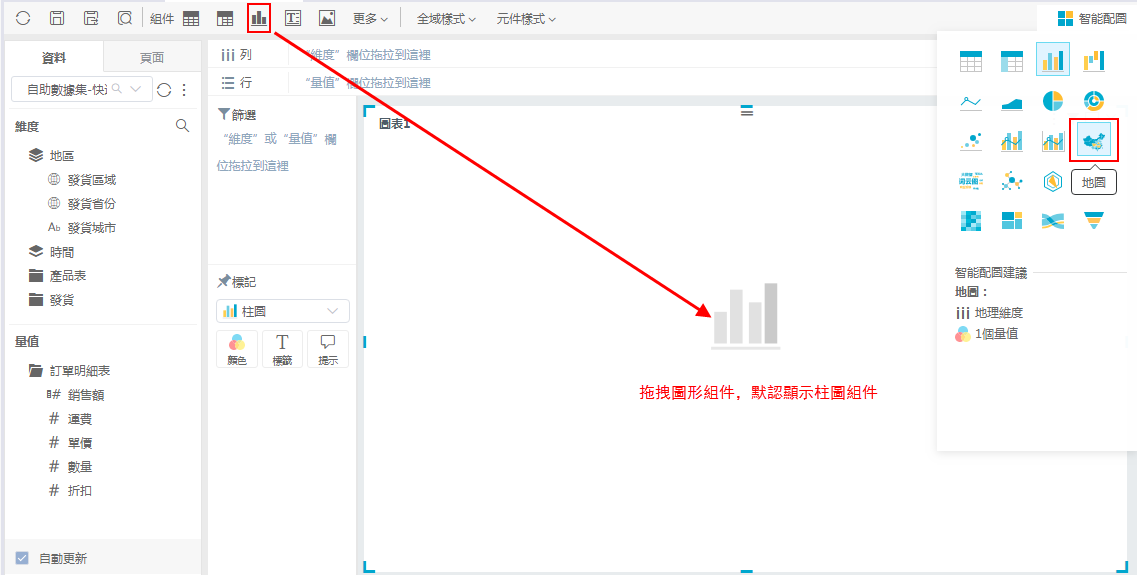Insert an image component from toolbar
Image resolution: width=1137 pixels, height=575 pixels.
click(x=327, y=18)
